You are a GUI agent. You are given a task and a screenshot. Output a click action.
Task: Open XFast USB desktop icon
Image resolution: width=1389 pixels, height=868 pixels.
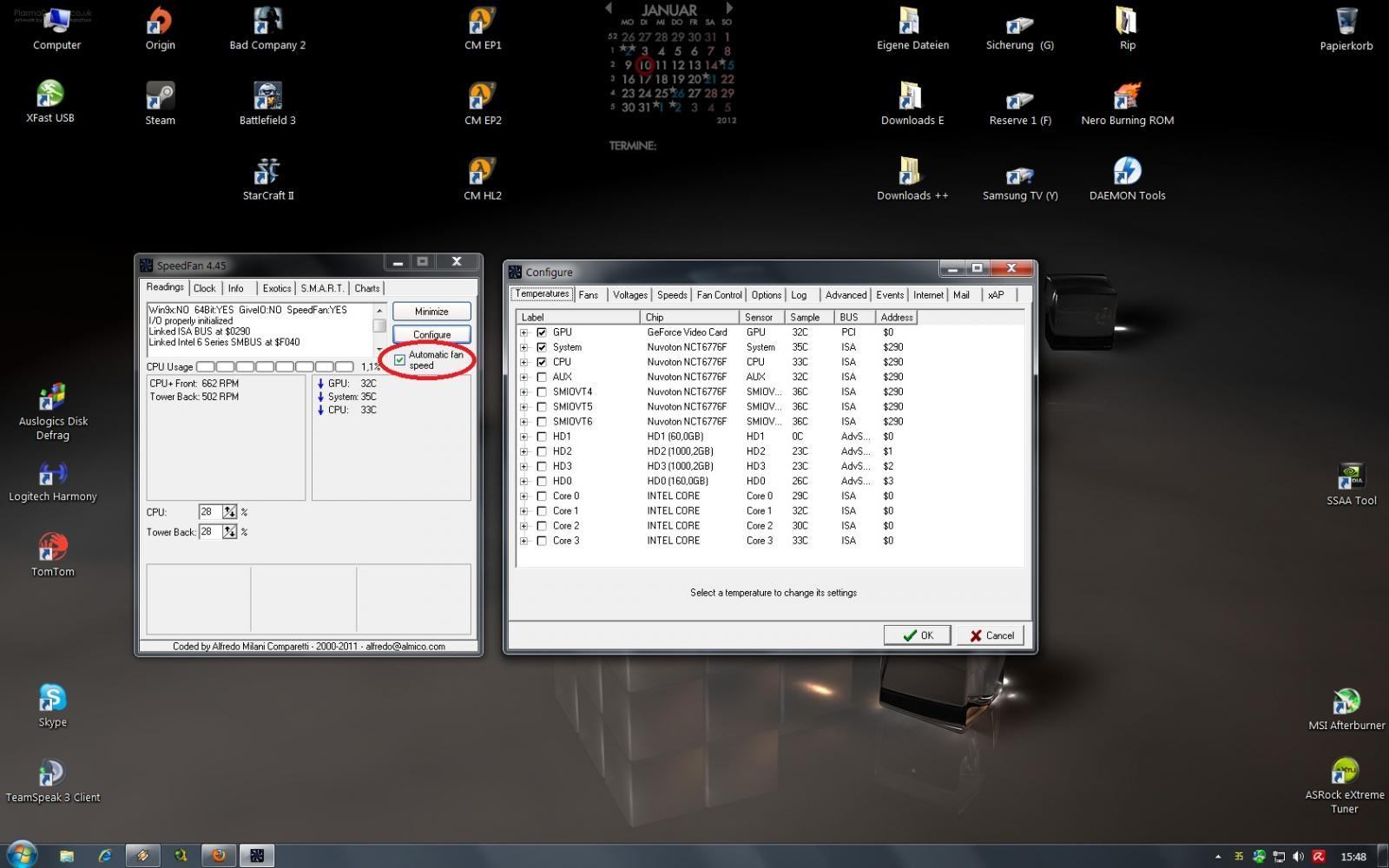coord(50,102)
